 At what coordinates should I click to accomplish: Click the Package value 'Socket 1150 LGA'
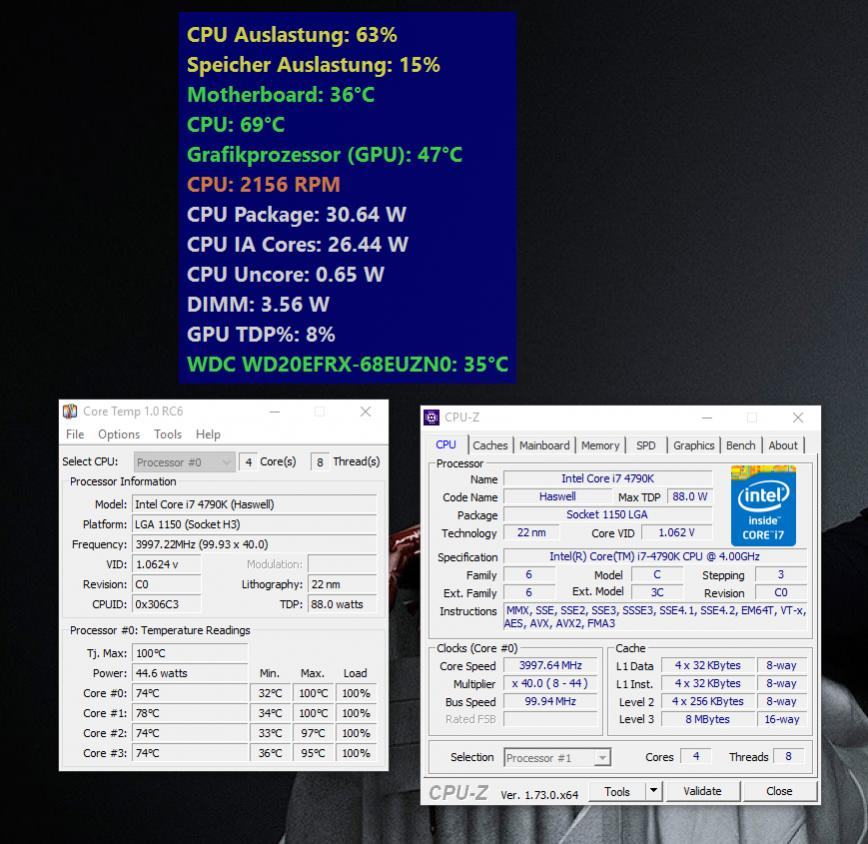click(607, 514)
